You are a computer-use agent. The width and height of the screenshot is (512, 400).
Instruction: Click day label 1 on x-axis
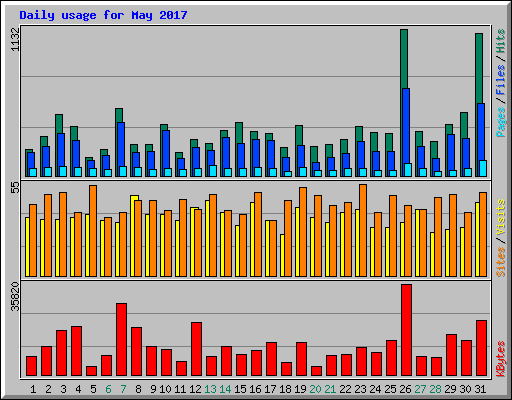pos(33,389)
